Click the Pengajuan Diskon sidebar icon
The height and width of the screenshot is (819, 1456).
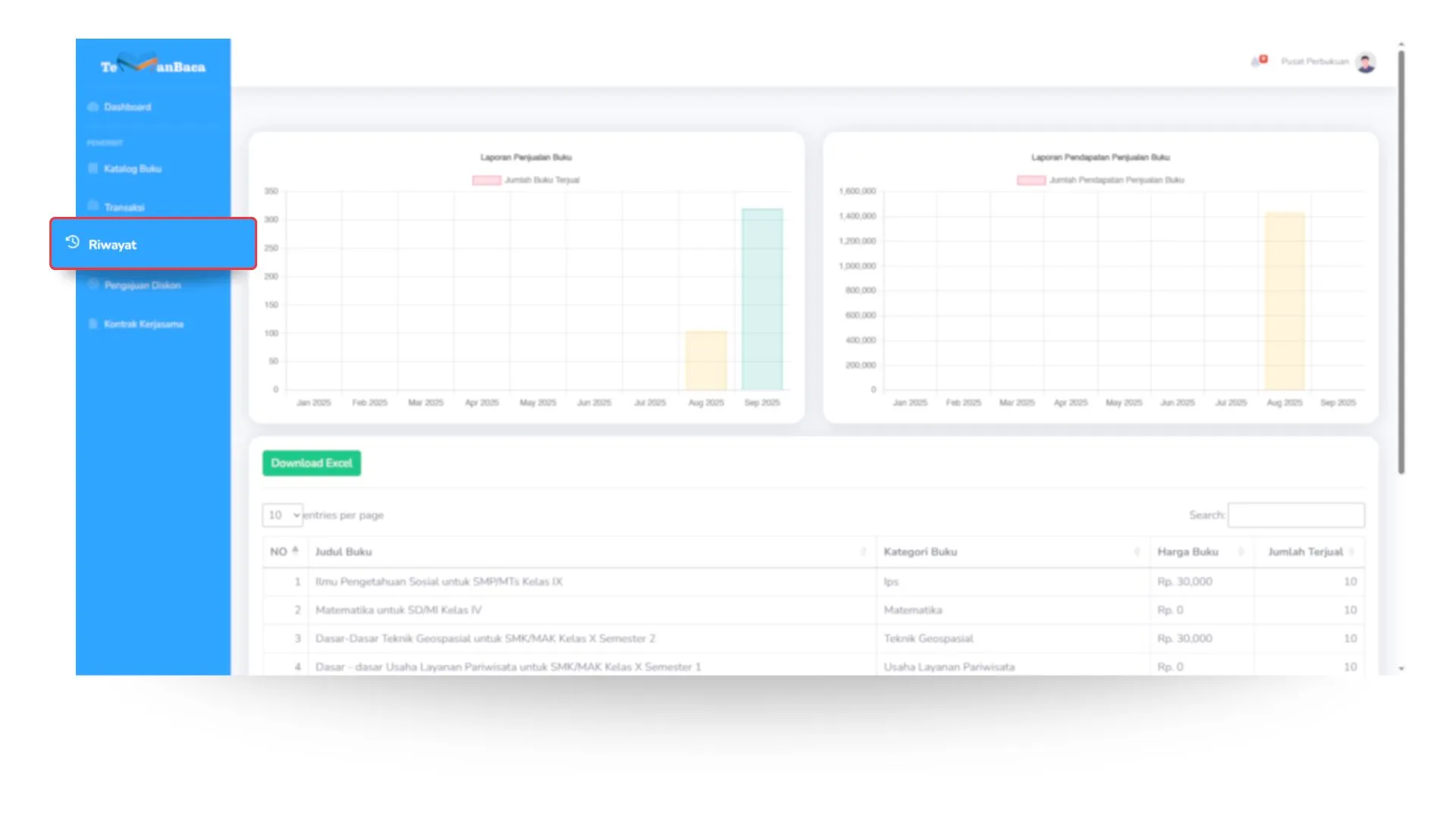pos(93,285)
